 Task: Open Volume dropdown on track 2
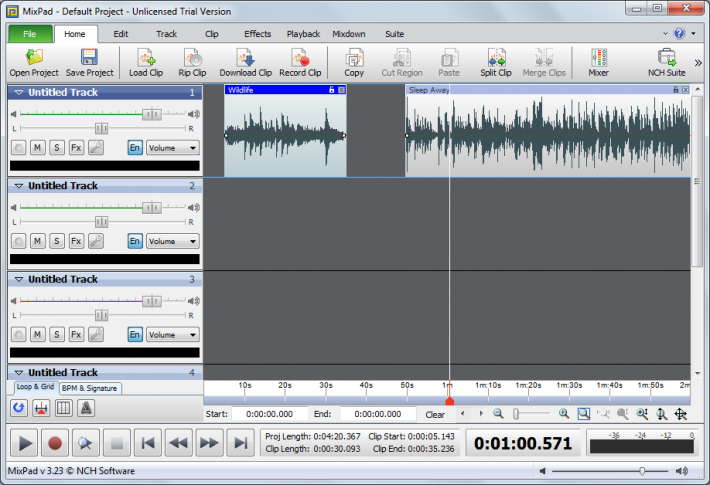tap(173, 241)
